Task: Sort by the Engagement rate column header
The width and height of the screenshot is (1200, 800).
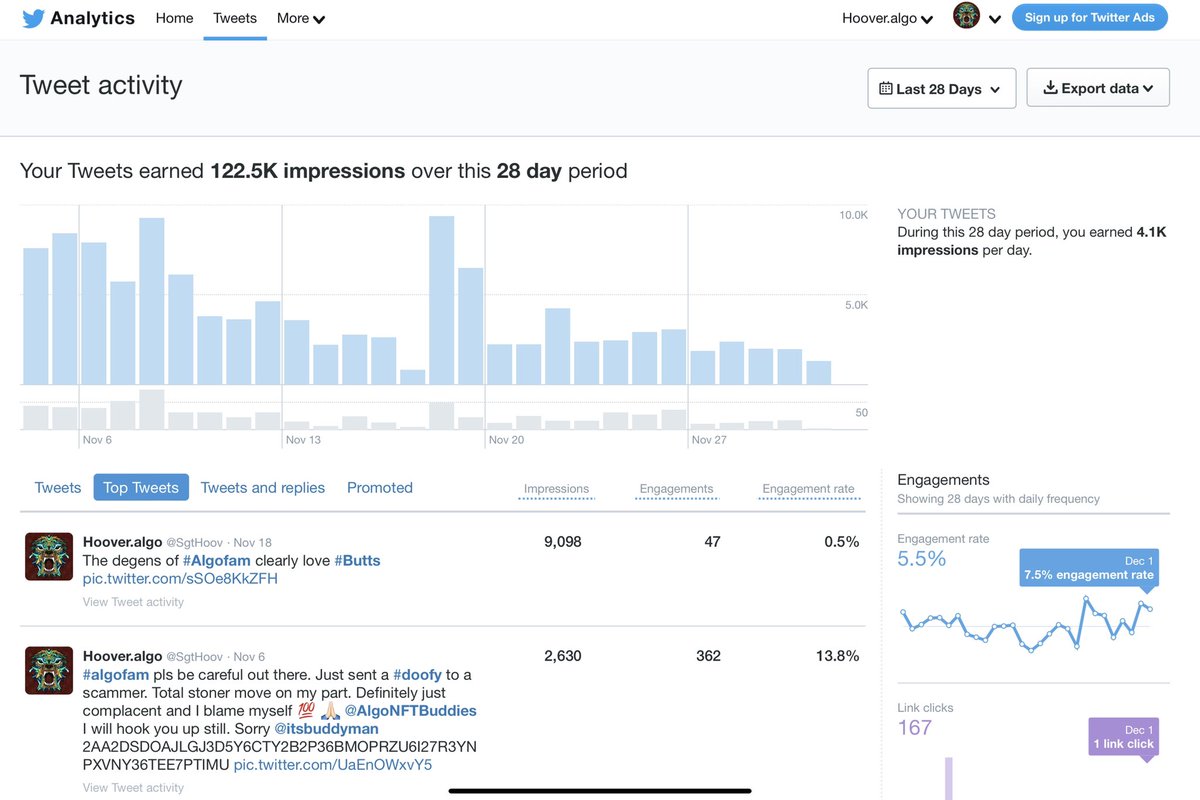Action: pos(809,489)
